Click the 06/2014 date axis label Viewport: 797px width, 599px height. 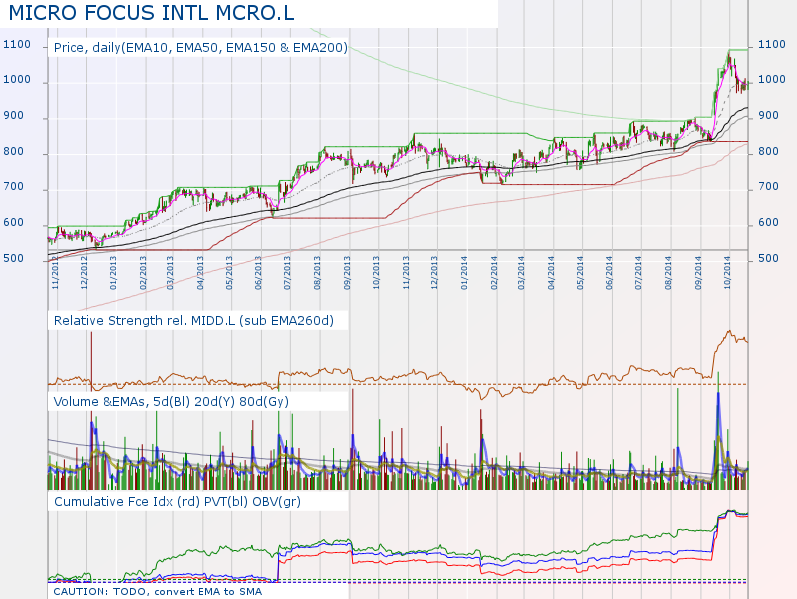pyautogui.click(x=609, y=273)
